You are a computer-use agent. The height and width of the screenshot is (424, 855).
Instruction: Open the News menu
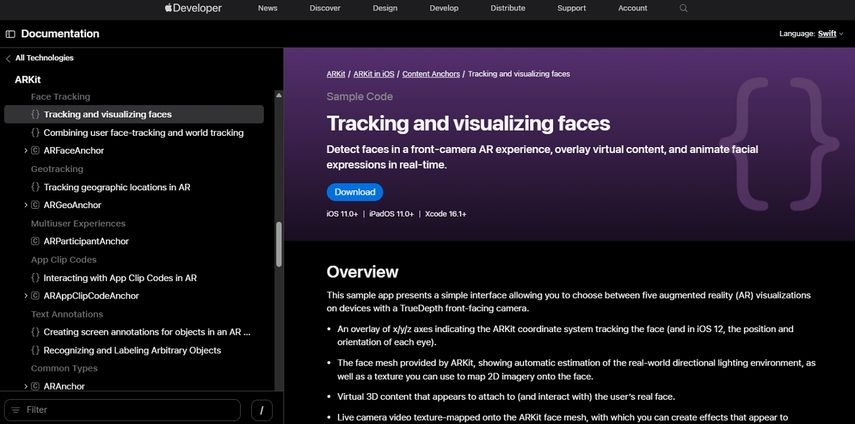pyautogui.click(x=268, y=8)
